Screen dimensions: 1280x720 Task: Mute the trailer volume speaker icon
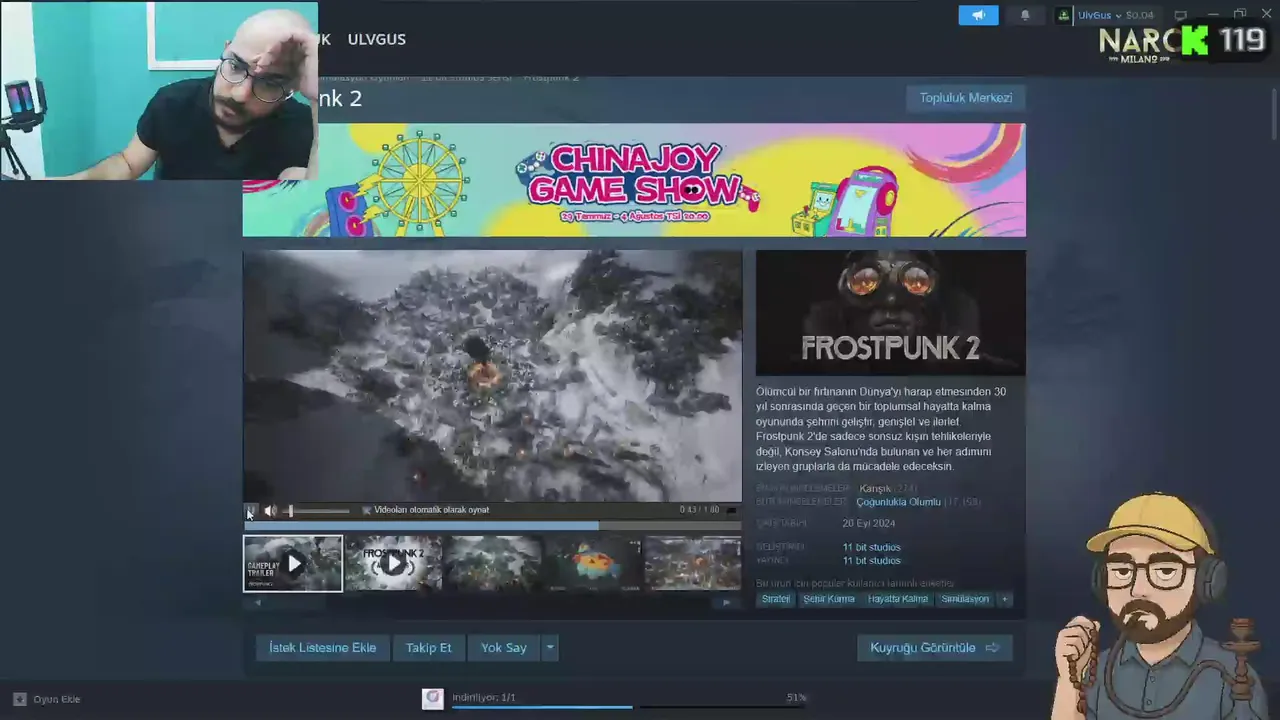pos(270,510)
